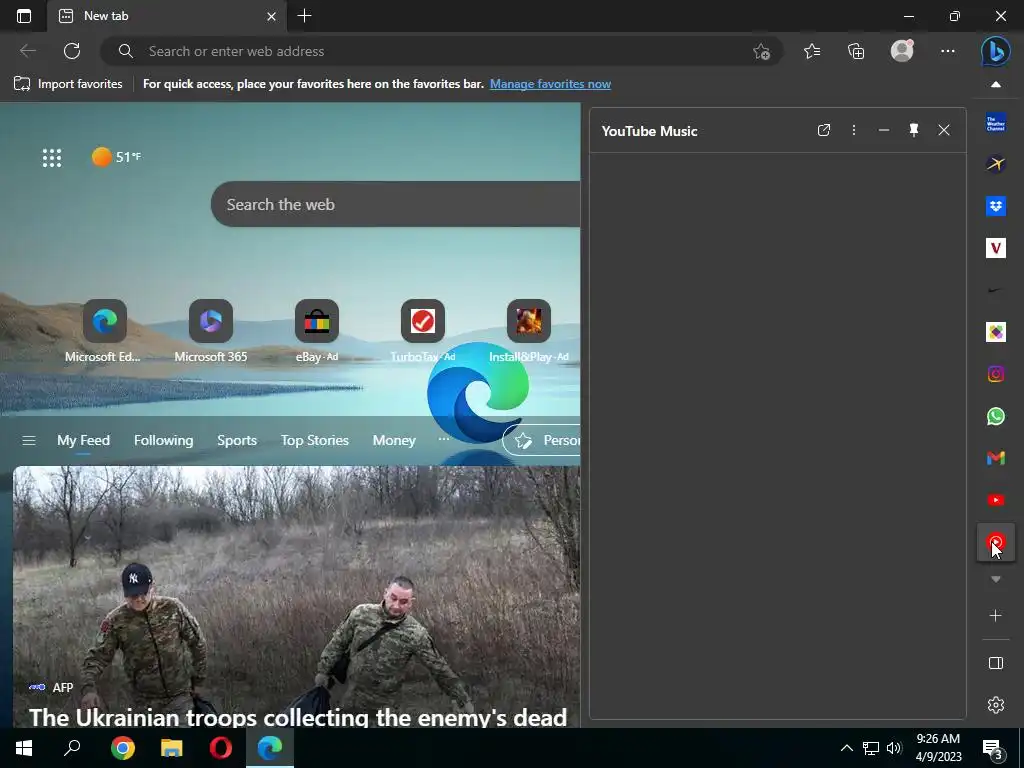This screenshot has height=768, width=1024.
Task: Open taskbar search magnifier
Action: 72,748
